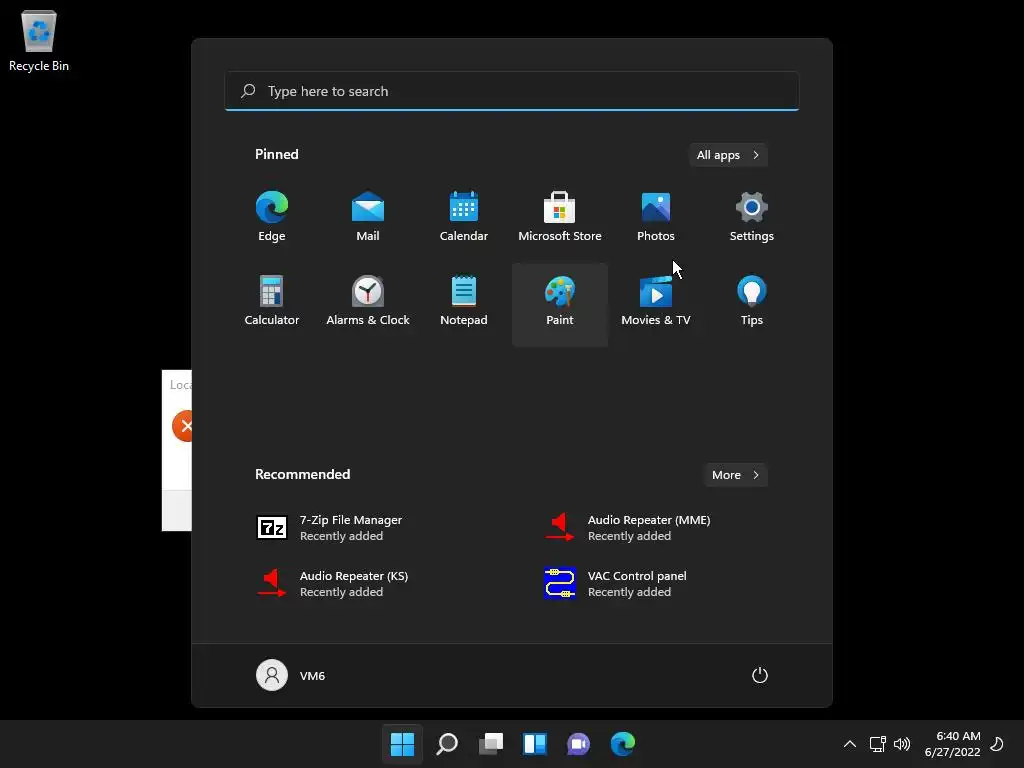Launch Movies & TV
The width and height of the screenshot is (1024, 768).
tap(656, 301)
